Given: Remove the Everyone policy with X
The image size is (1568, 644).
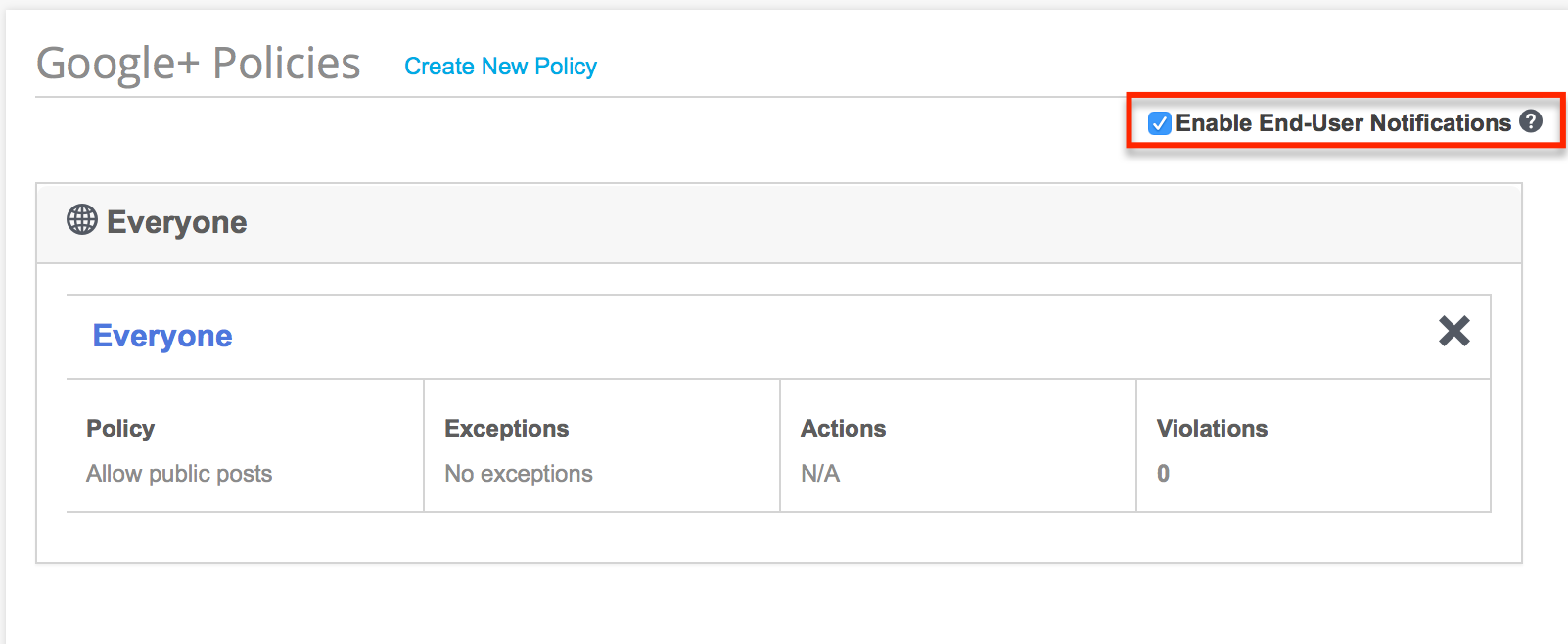Looking at the screenshot, I should click(x=1454, y=331).
